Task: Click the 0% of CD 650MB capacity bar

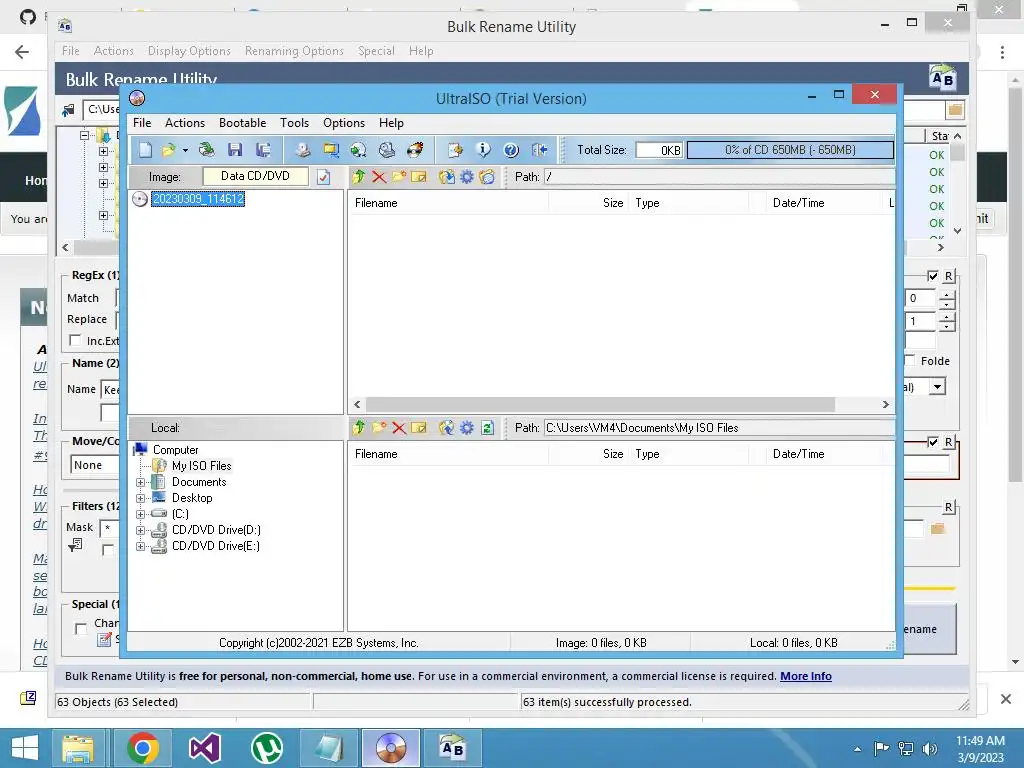Action: (790, 150)
